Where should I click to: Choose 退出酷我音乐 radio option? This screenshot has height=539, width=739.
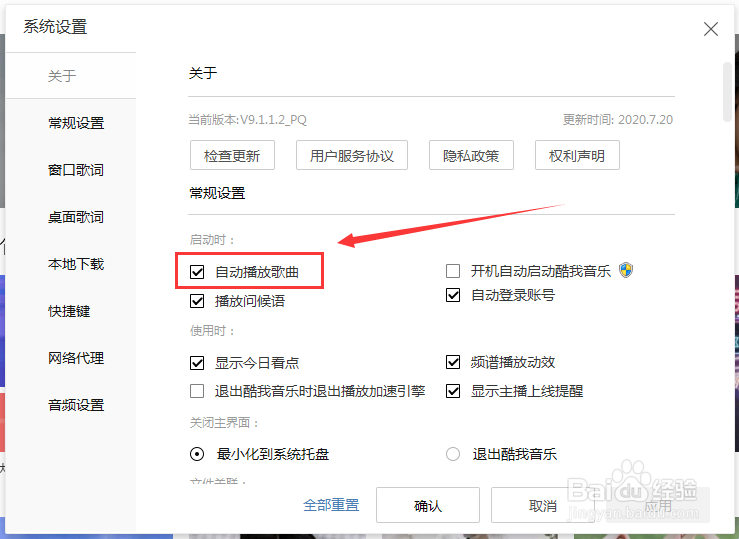[453, 454]
